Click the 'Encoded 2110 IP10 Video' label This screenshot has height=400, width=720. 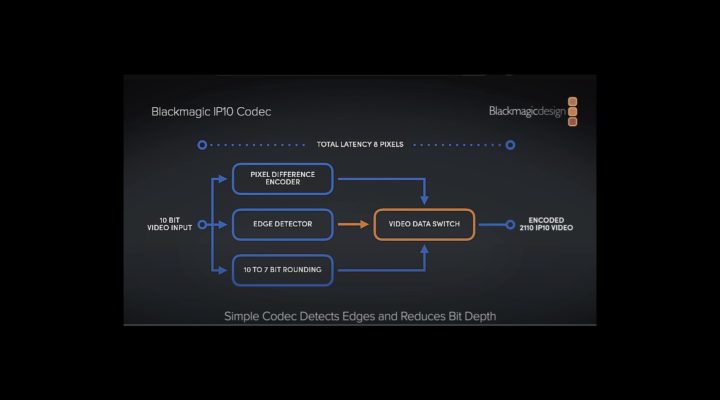coord(546,224)
